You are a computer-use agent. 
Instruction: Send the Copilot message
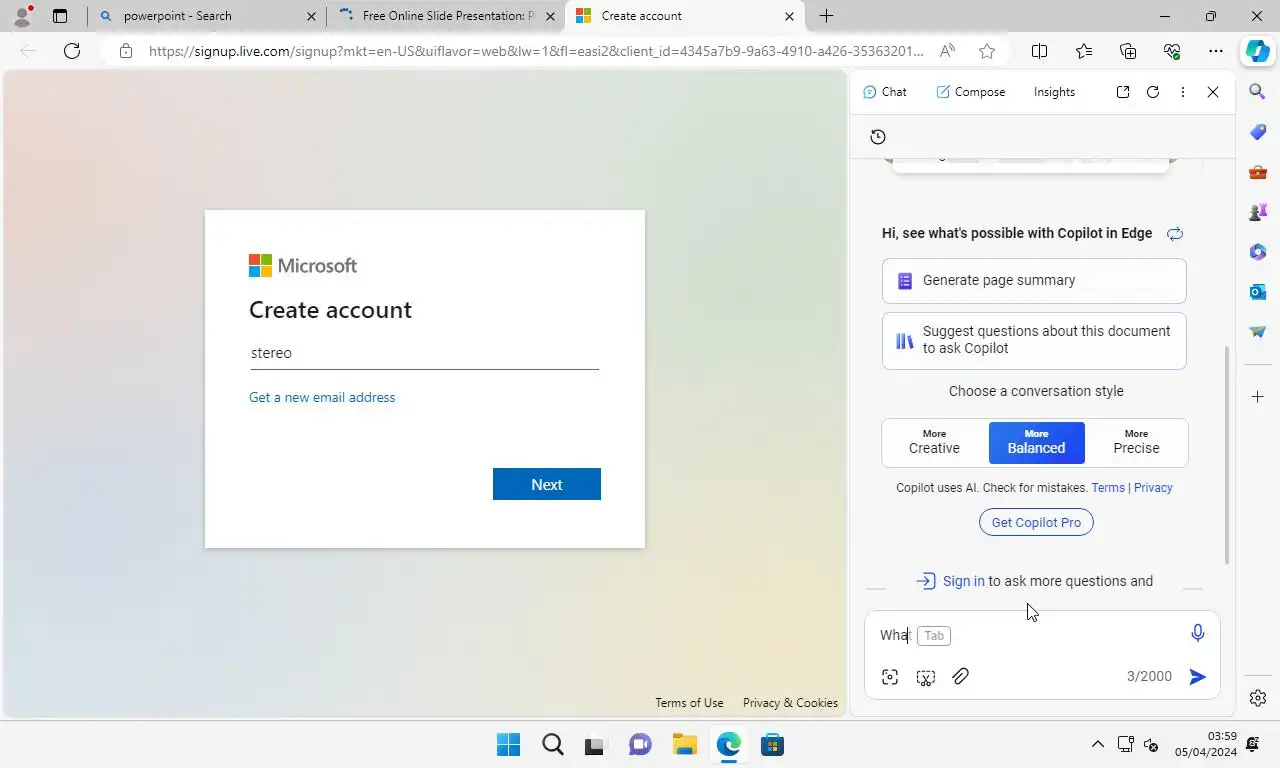point(1197,677)
